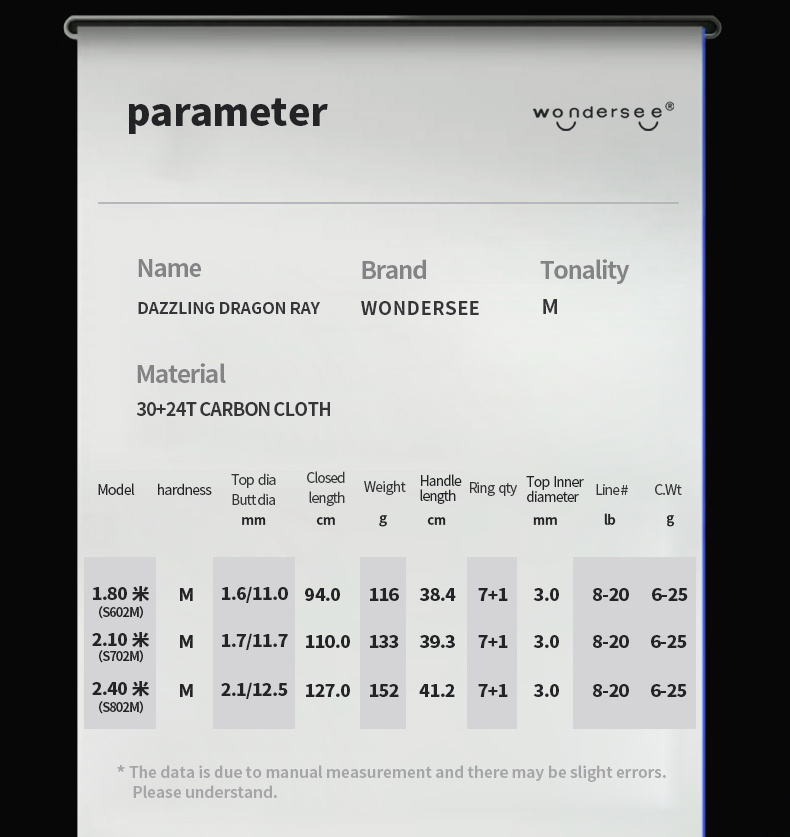Click the 'Closed length' column header

[x=326, y=488]
